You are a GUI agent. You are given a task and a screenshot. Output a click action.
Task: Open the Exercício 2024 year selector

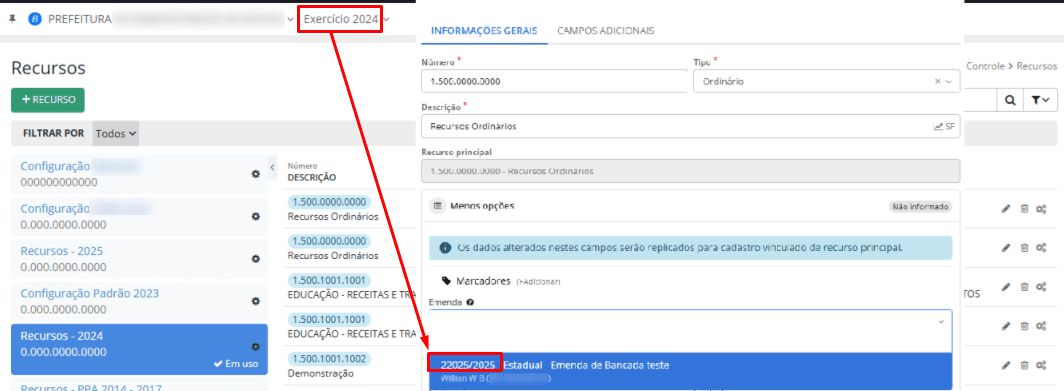[346, 19]
